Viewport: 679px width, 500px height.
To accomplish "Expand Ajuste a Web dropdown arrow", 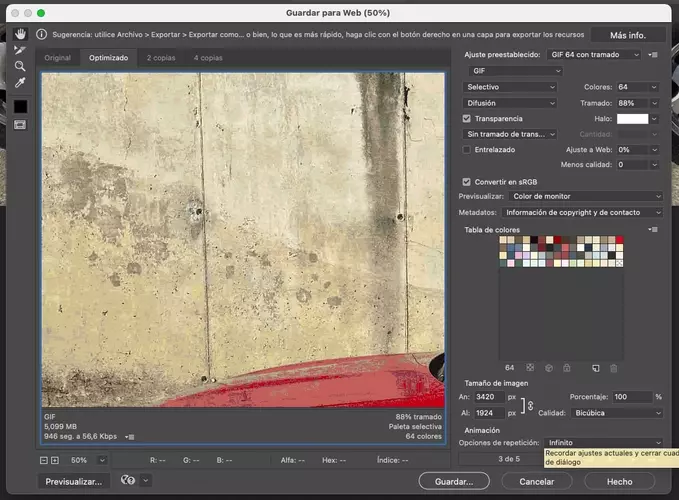I will pos(654,150).
